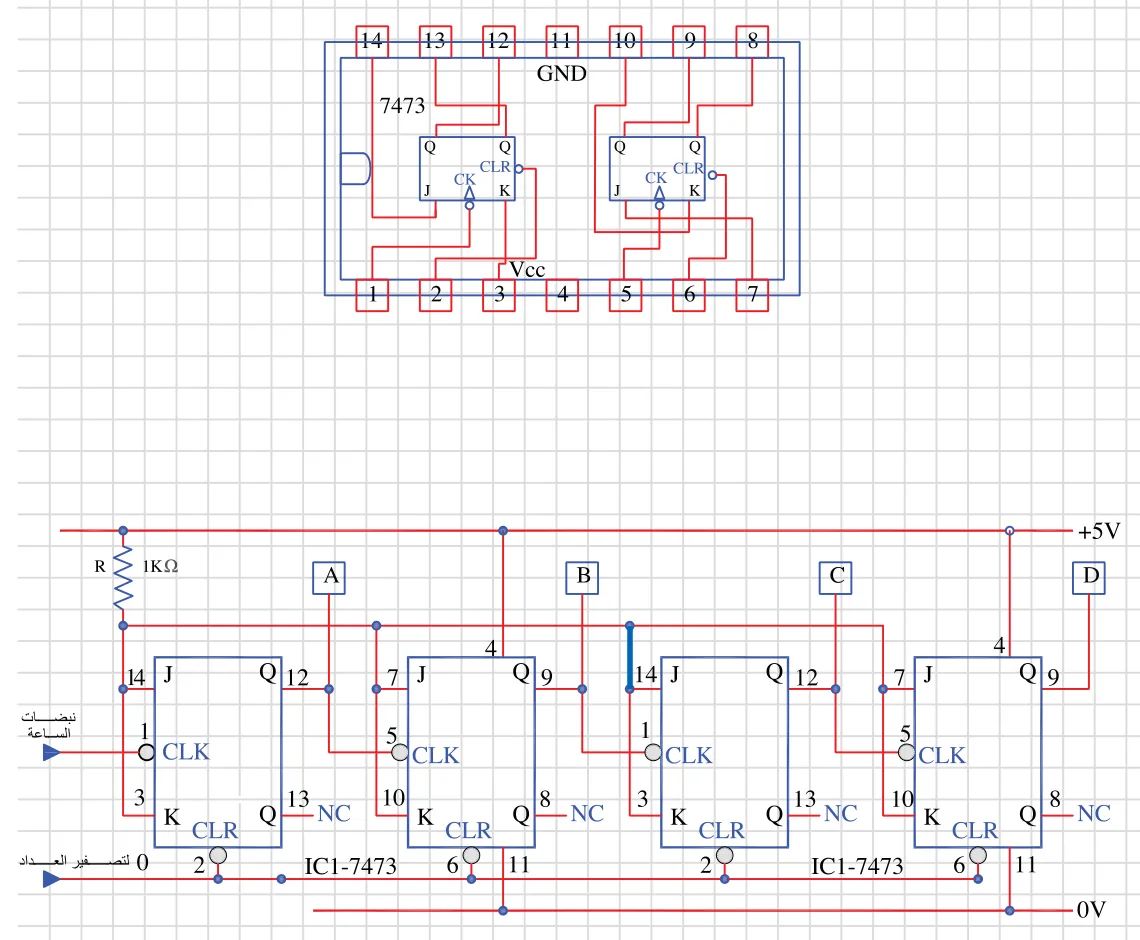Click the CLR bubble at pin 2 first flip-flop
1140x940 pixels.
coord(218,856)
